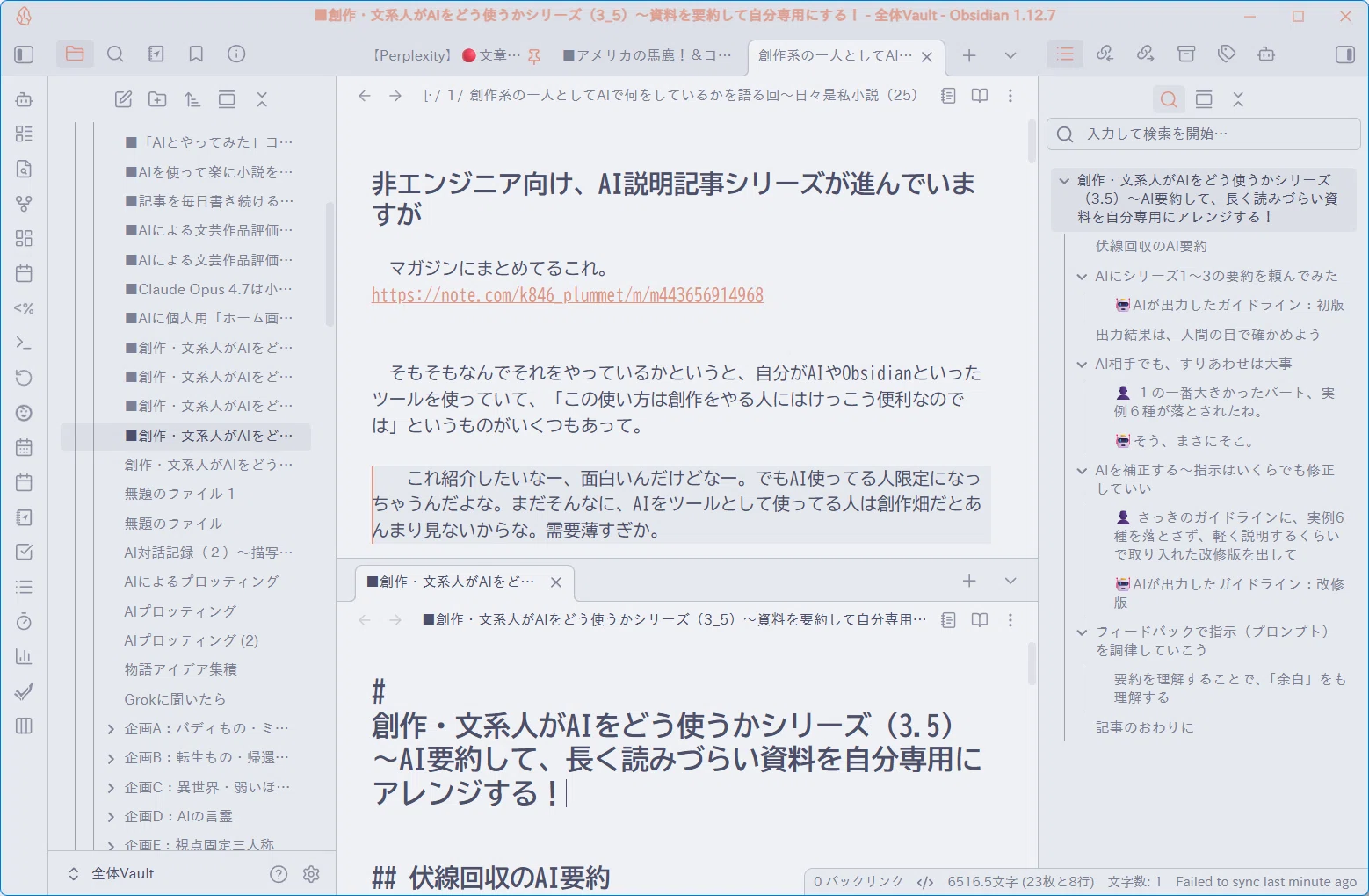Toggle reading view in the upper note pane
The height and width of the screenshot is (896, 1369).
click(980, 96)
